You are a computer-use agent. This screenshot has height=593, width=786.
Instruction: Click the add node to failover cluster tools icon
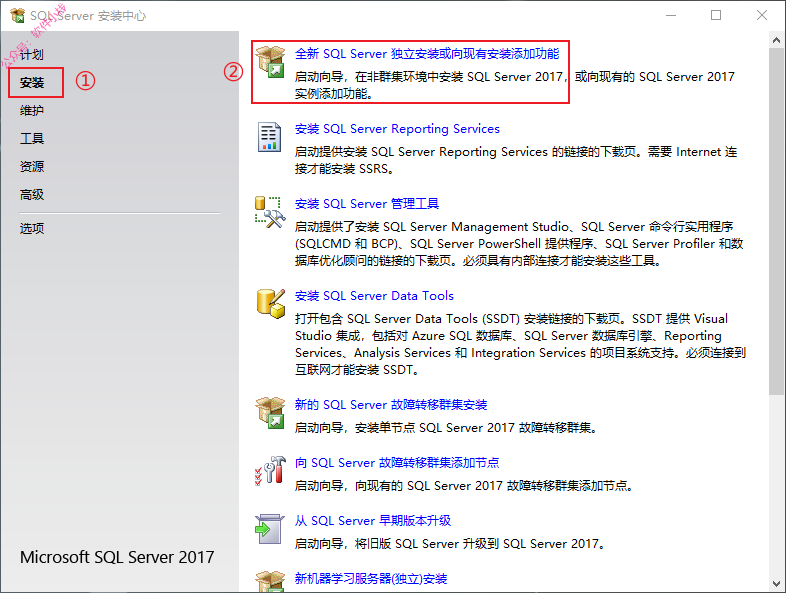pyautogui.click(x=270, y=470)
